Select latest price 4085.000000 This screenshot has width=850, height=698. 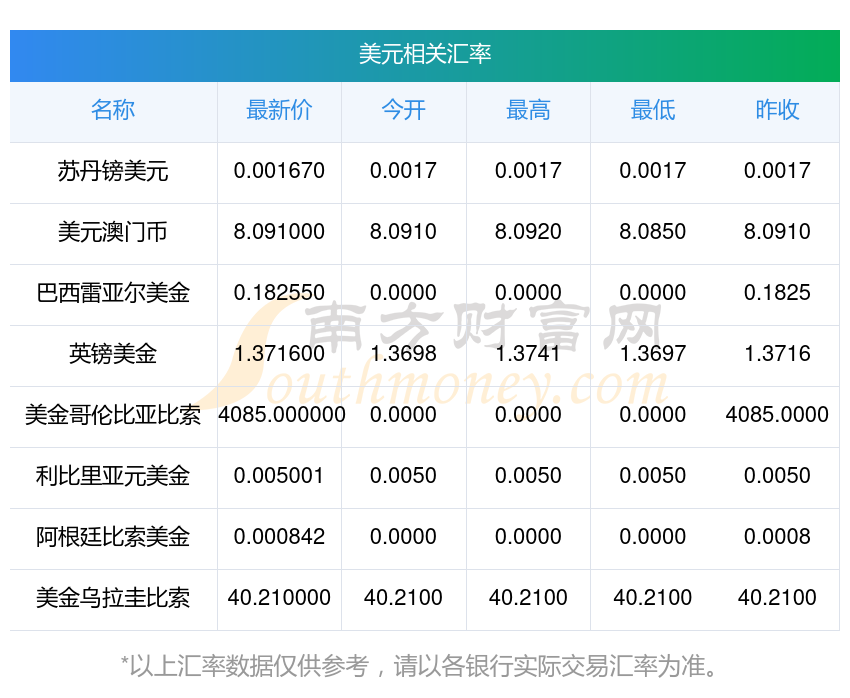282,415
